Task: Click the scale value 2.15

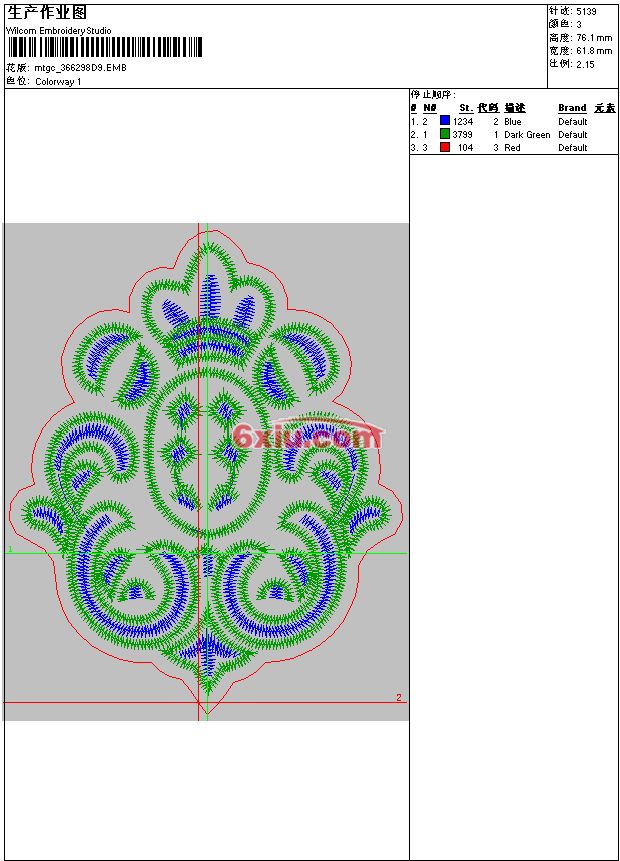Action: point(585,64)
